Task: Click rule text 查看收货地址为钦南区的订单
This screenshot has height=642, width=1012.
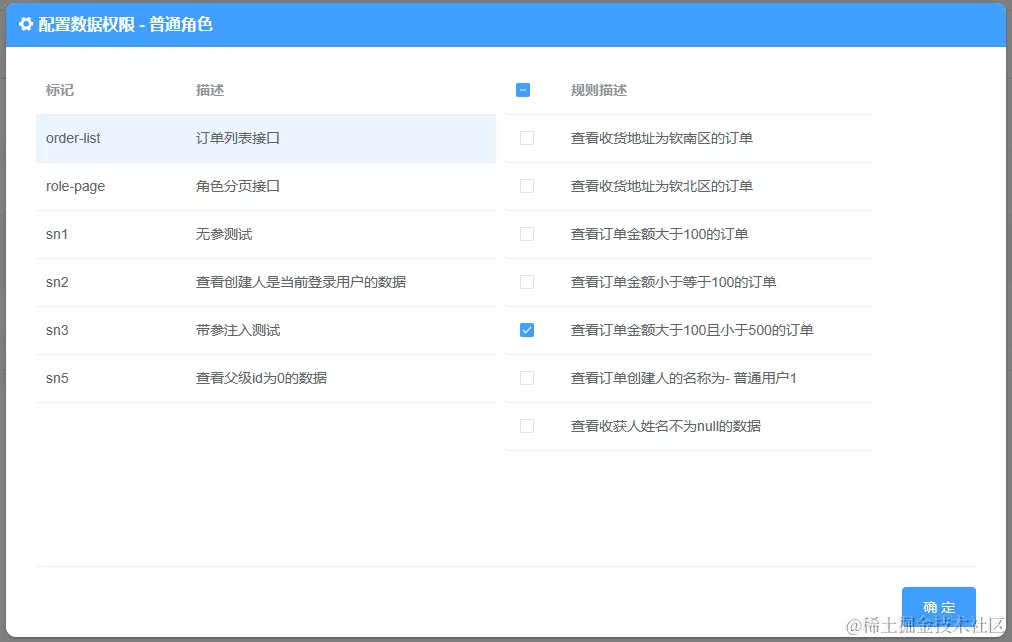Action: point(662,138)
